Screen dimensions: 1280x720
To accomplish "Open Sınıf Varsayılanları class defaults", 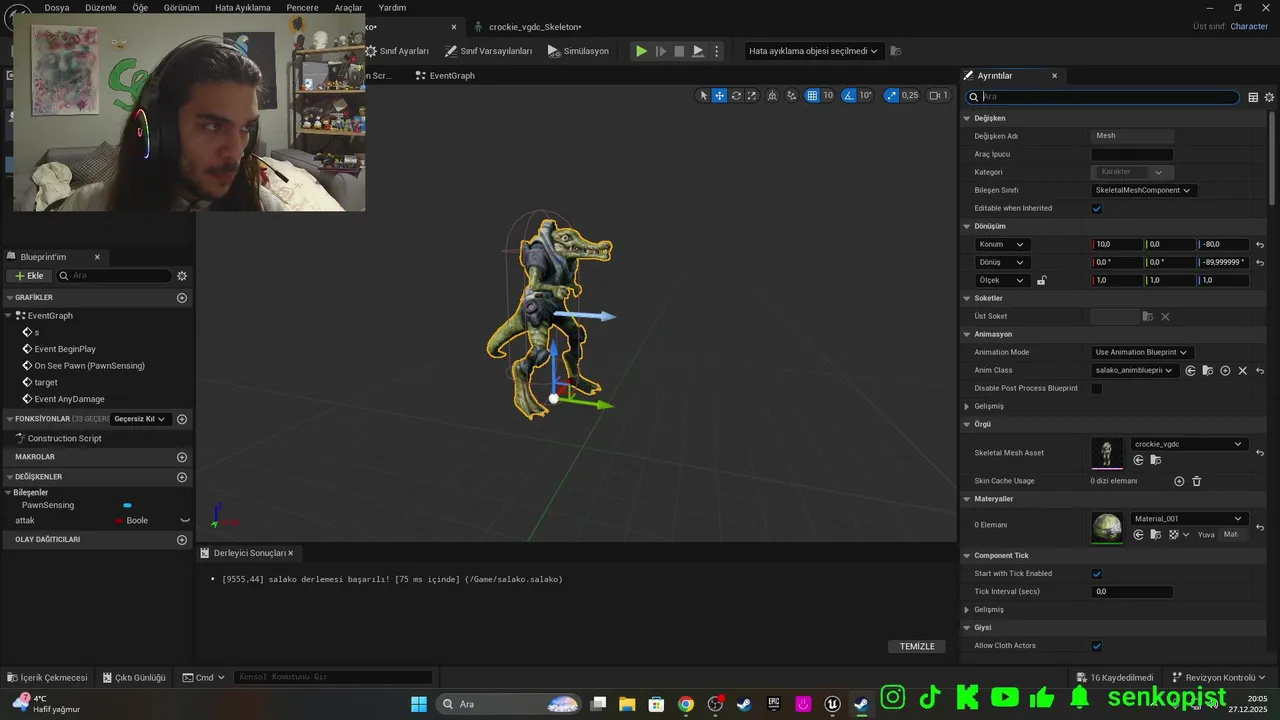I will pos(489,51).
